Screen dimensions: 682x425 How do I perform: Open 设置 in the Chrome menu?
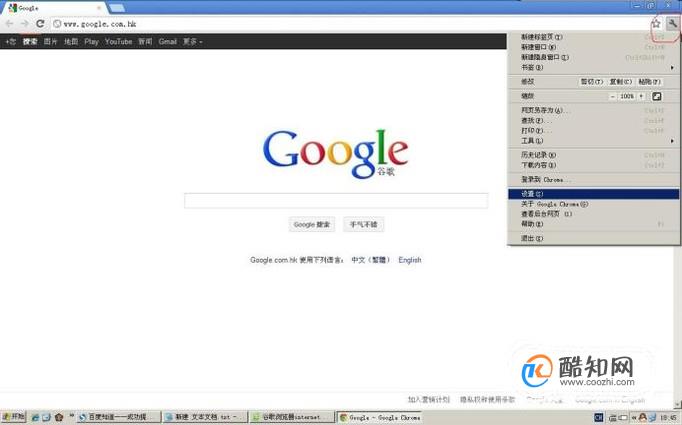coord(594,194)
